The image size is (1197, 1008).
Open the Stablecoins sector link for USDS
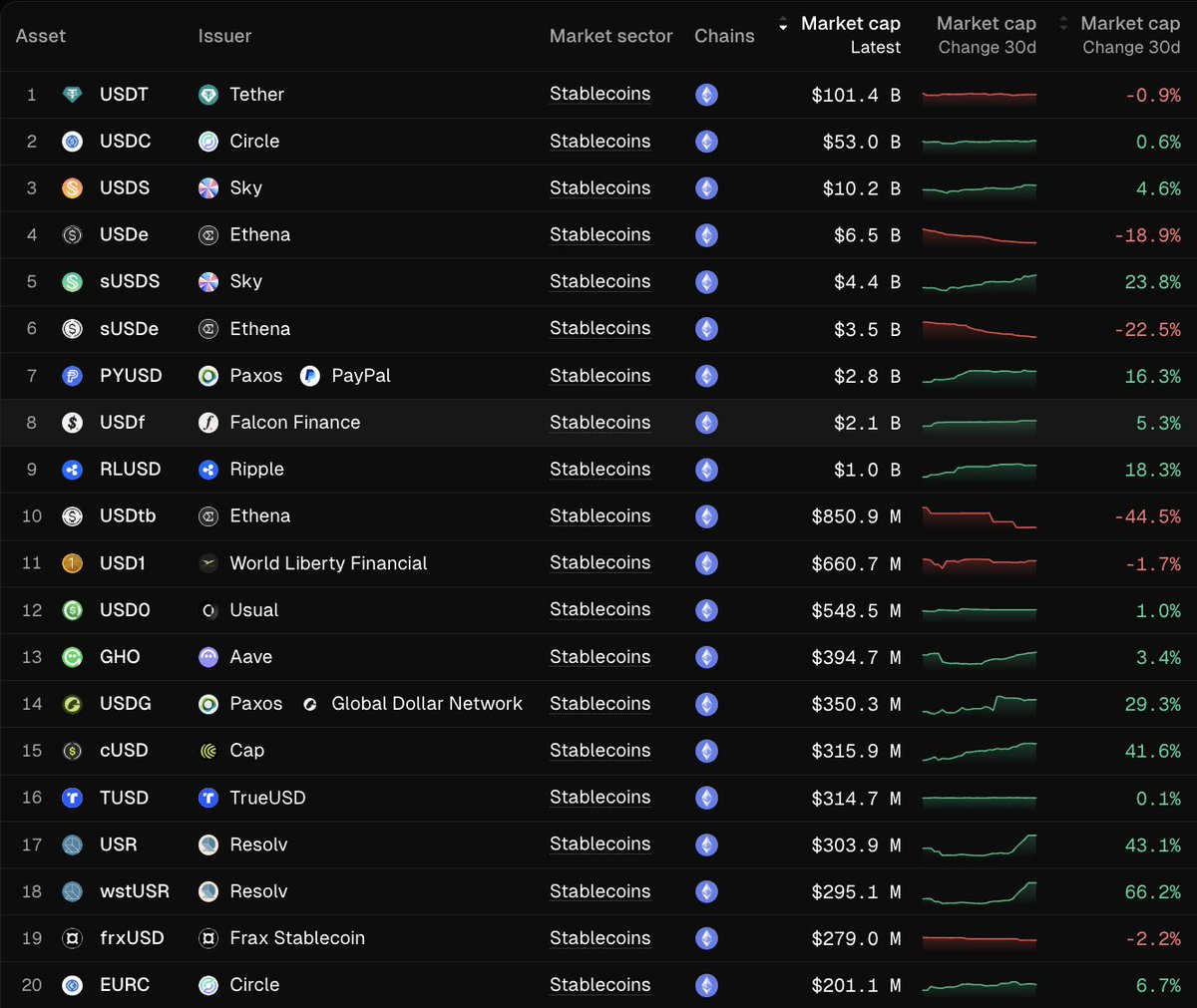[x=599, y=188]
